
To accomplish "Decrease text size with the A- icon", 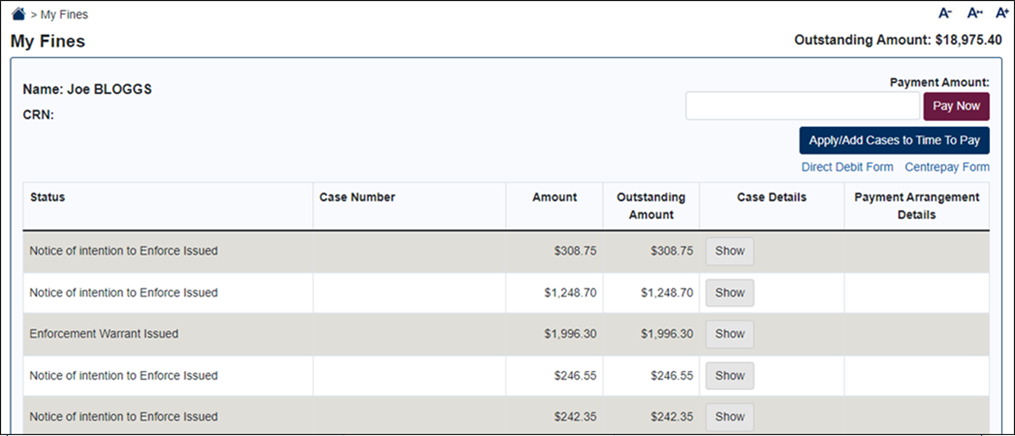I will click(944, 14).
